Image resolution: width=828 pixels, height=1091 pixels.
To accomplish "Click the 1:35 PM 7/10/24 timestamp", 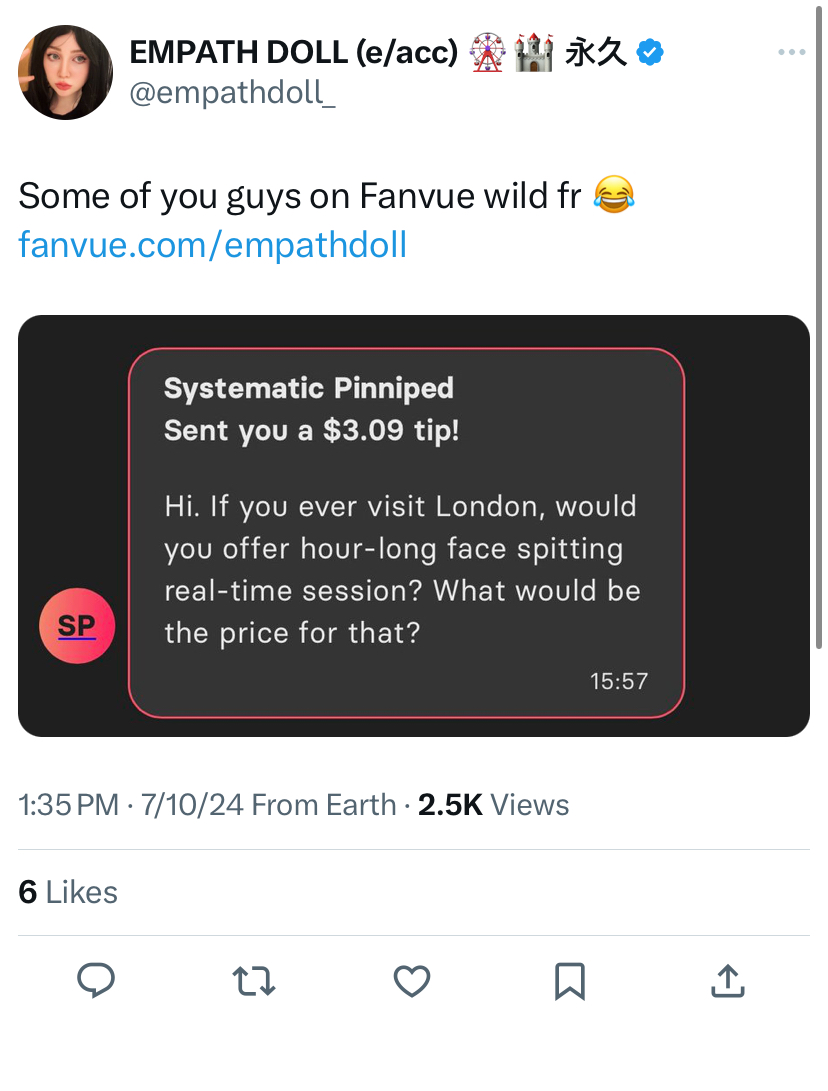I will pos(131,805).
